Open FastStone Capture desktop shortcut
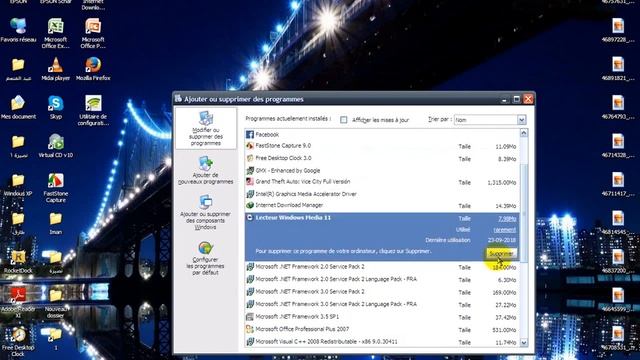 [56, 187]
